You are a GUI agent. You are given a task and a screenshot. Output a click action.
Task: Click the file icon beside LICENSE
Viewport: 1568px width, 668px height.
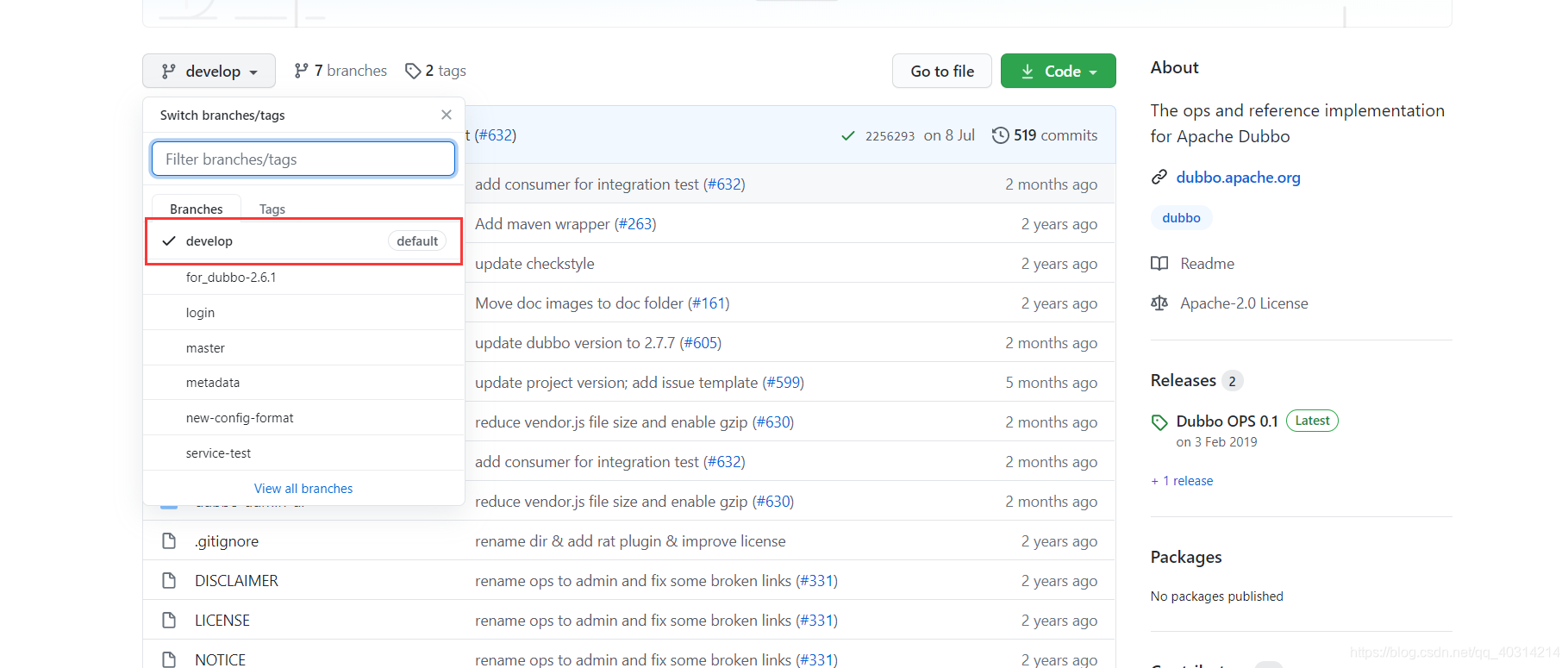point(169,621)
